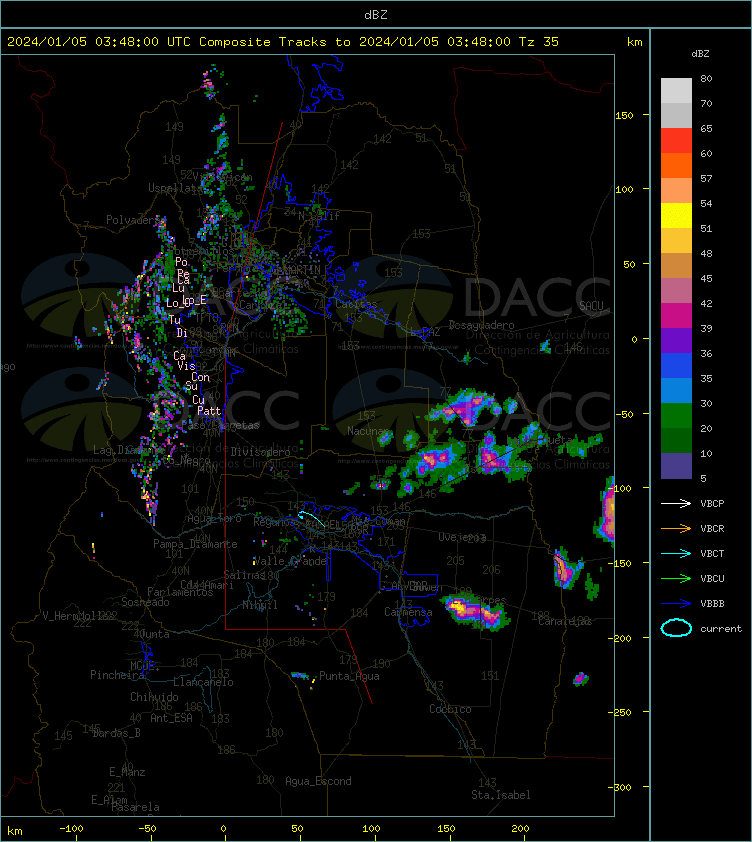The height and width of the screenshot is (842, 752).
Task: Click the 'Canalejas' place label on map
Action: [564, 622]
